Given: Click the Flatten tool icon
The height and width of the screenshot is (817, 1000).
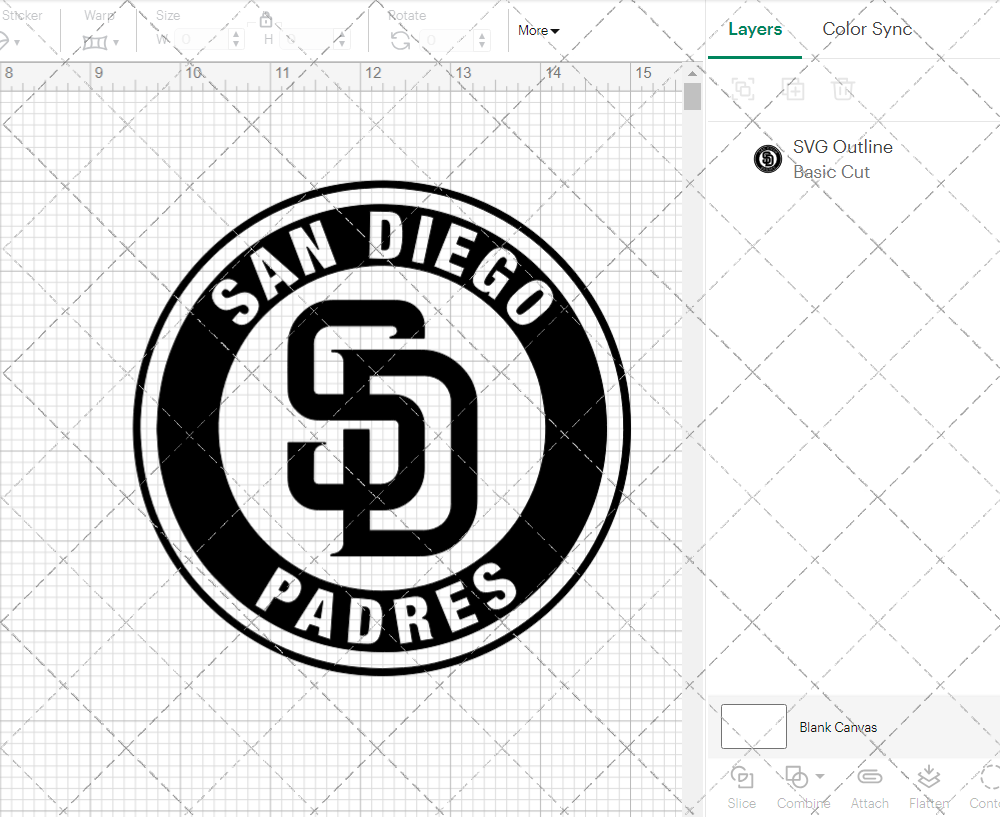Looking at the screenshot, I should point(929,777).
